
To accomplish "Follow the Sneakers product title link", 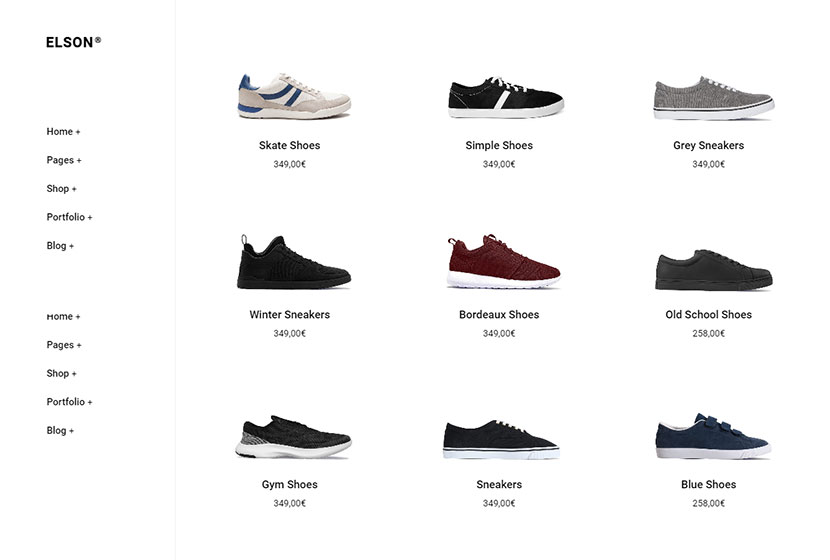I will coord(499,484).
